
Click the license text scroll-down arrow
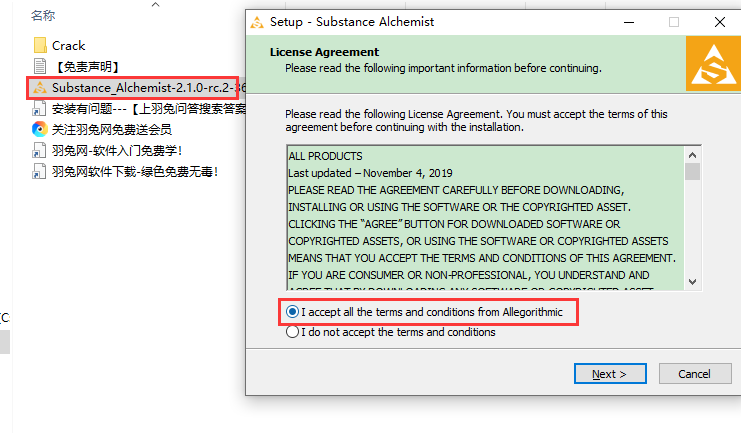(692, 282)
